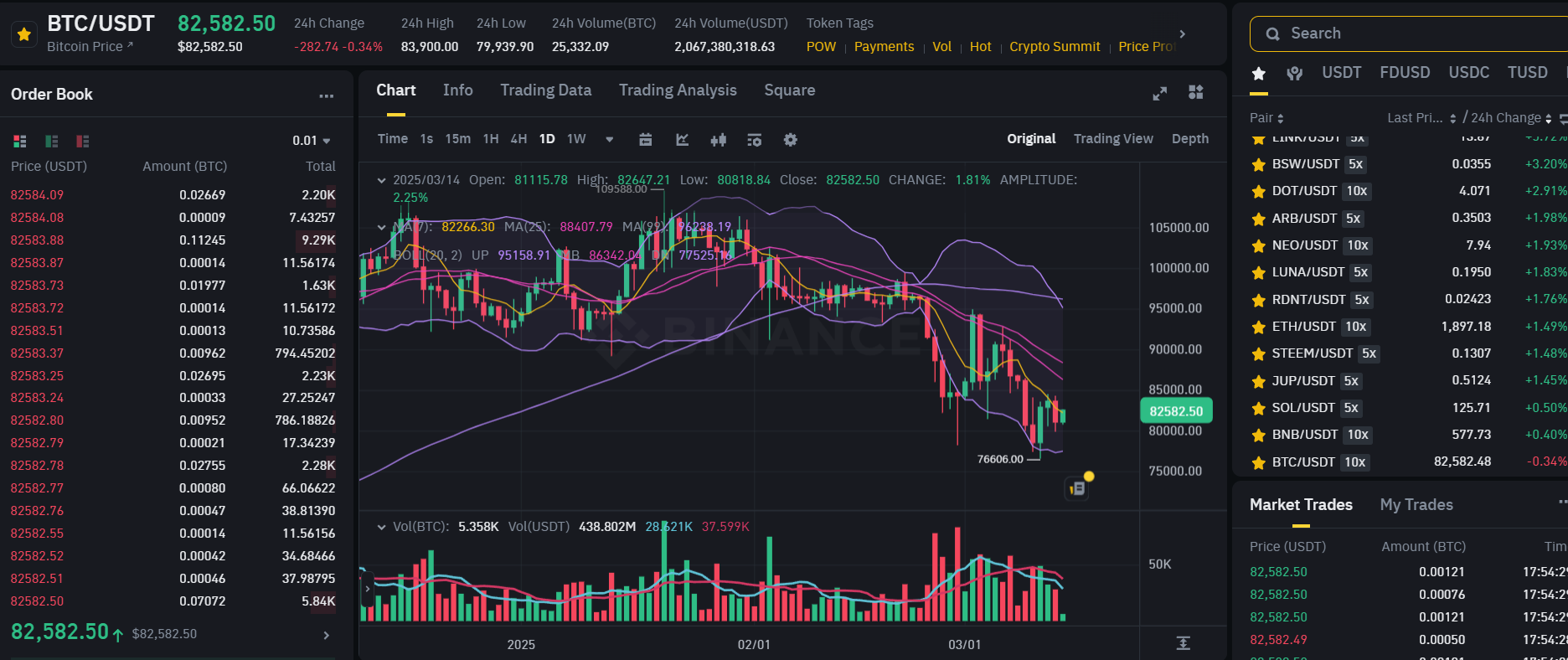Viewport: 1568px width, 660px height.
Task: Switch chart to Depth view
Action: coord(1190,139)
